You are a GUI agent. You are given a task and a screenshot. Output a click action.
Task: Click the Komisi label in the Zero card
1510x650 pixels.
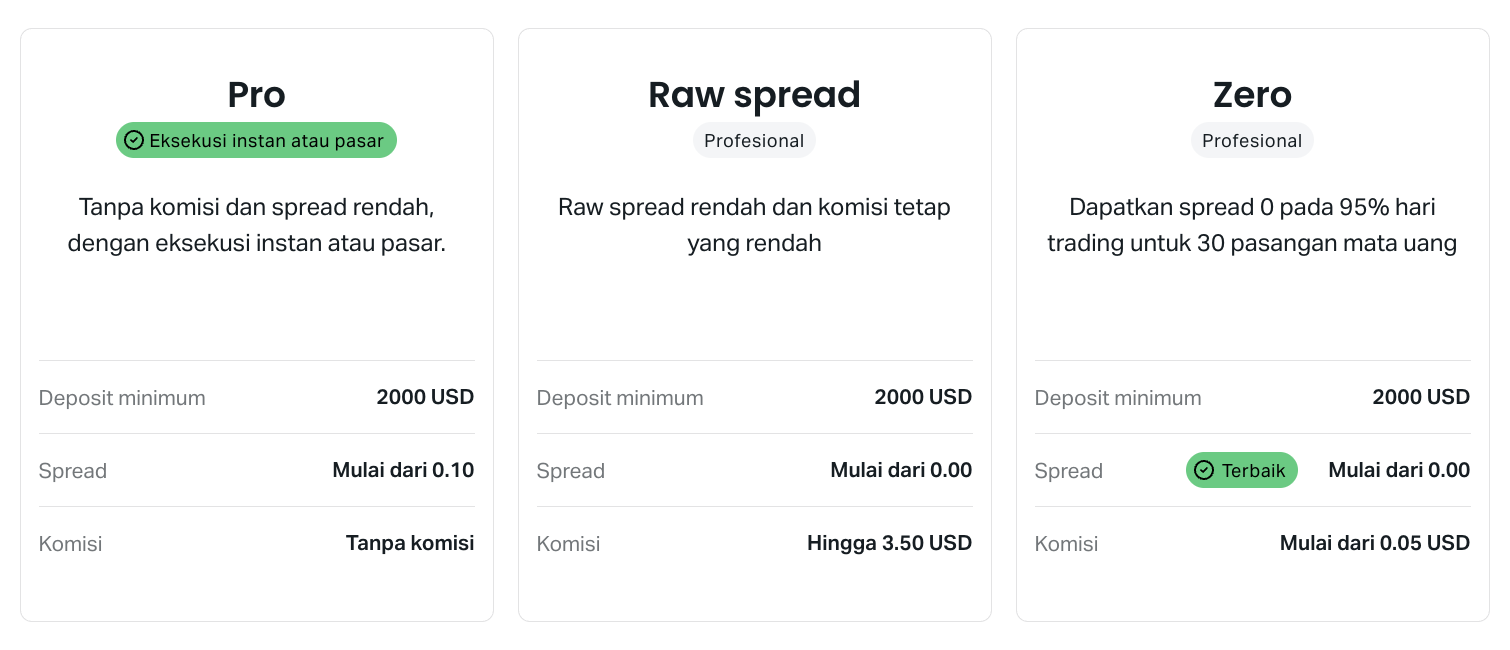click(1066, 544)
